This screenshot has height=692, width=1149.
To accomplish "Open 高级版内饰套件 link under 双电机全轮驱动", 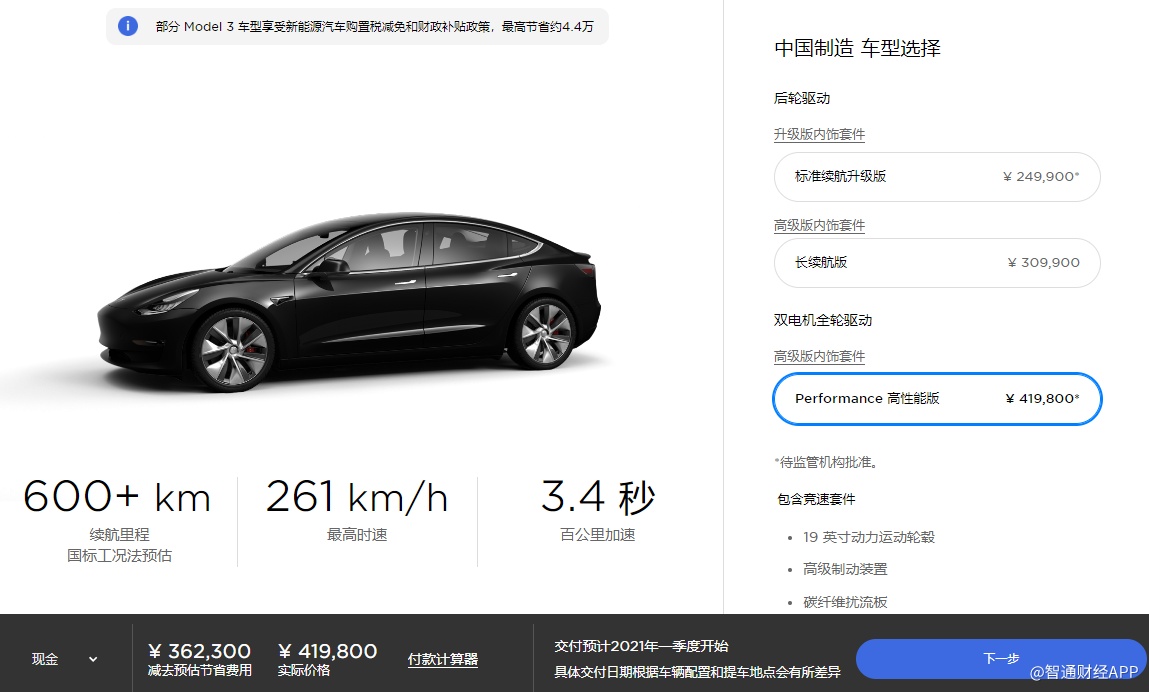I will pos(819,356).
